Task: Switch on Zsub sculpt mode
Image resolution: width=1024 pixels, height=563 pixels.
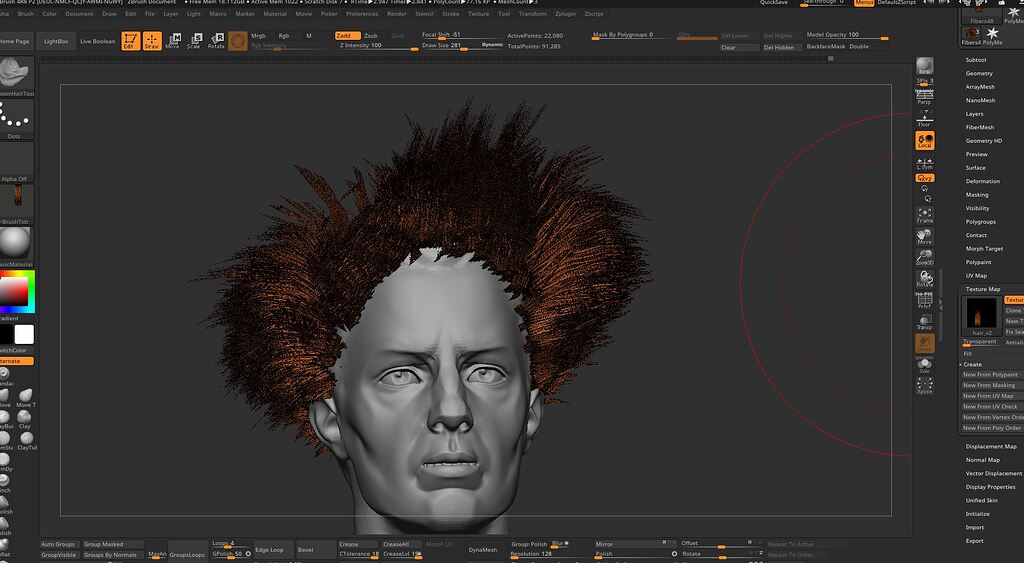Action: (x=371, y=35)
